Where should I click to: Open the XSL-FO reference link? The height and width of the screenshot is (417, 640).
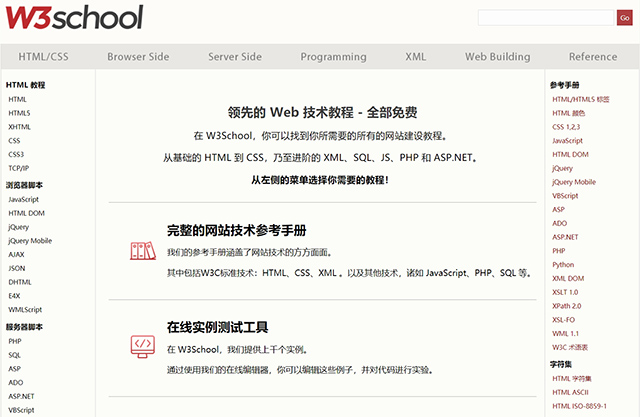click(563, 320)
